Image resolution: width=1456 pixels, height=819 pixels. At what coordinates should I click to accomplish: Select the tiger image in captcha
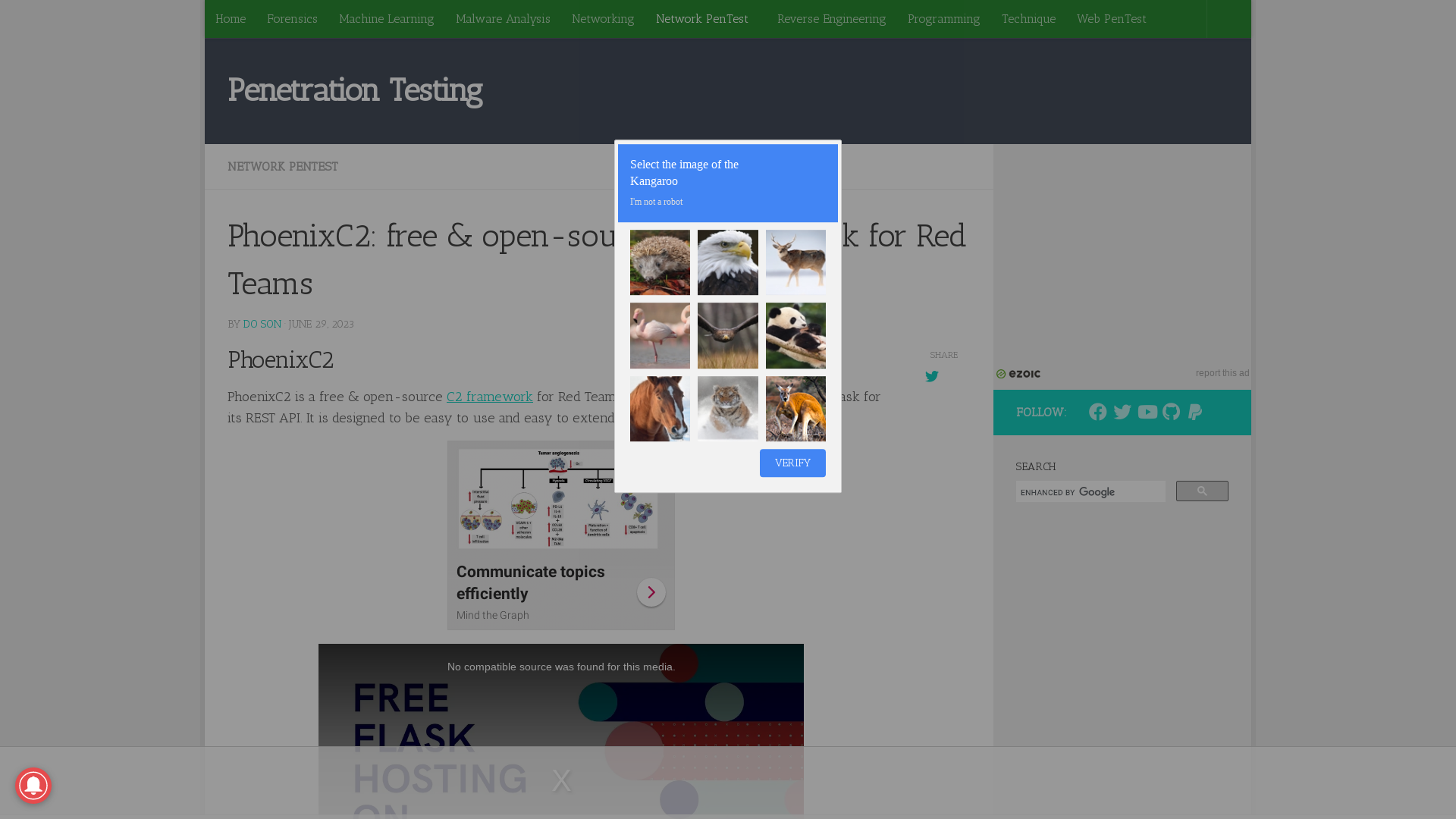pos(728,409)
